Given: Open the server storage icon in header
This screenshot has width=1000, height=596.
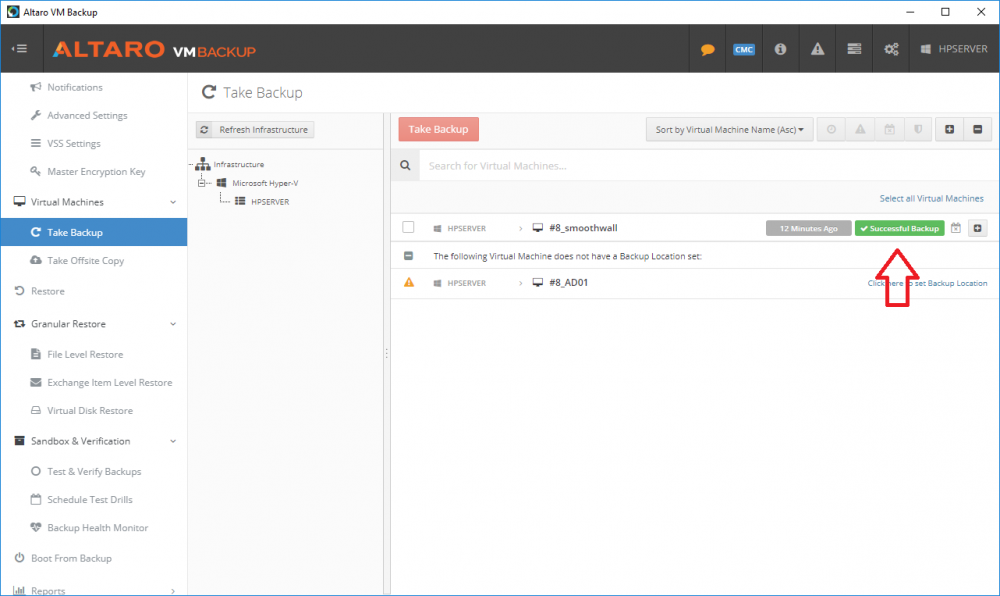Looking at the screenshot, I should coord(854,49).
